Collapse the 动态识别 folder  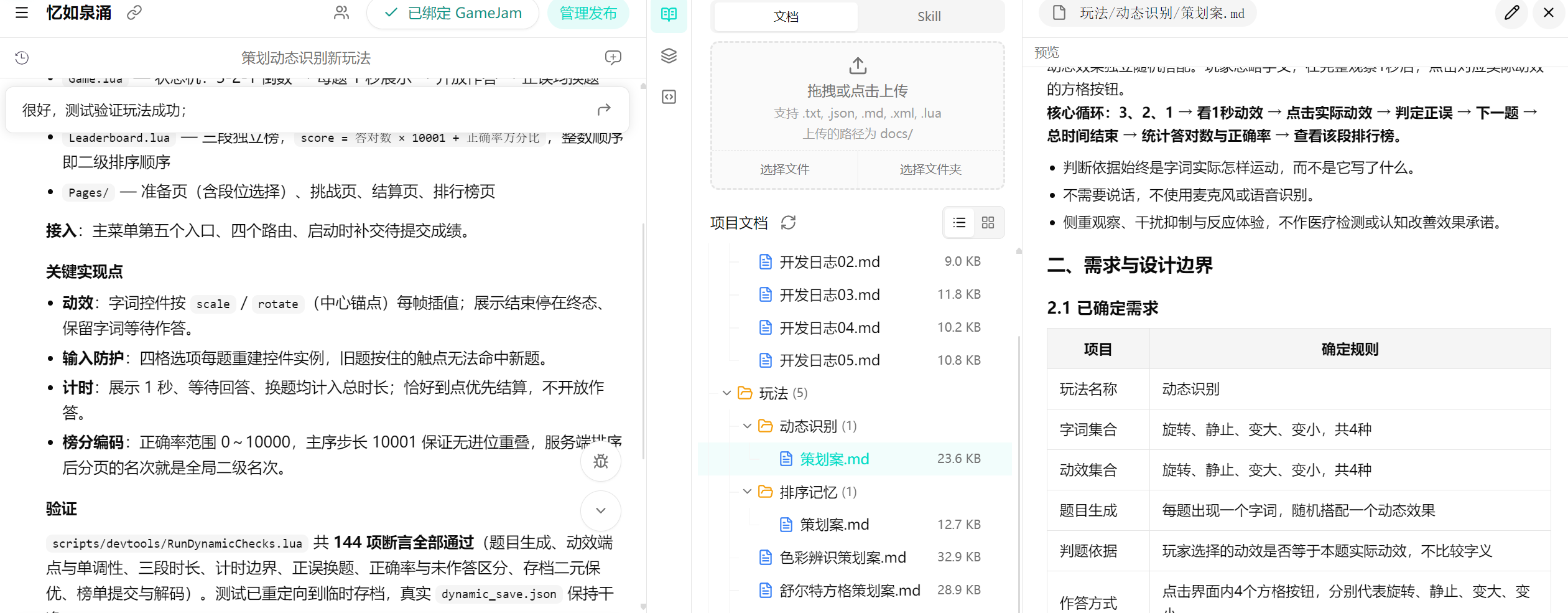click(748, 426)
